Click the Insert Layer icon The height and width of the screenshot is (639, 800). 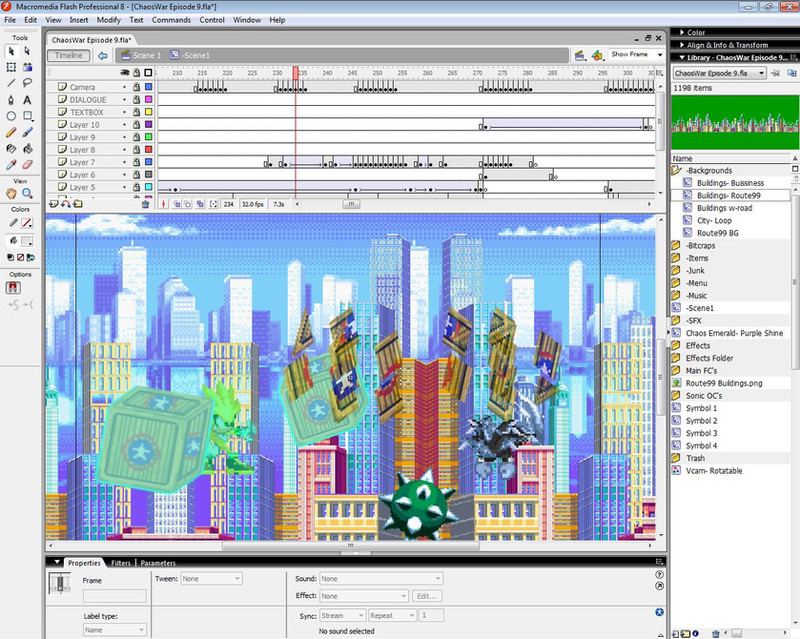pyautogui.click(x=53, y=204)
